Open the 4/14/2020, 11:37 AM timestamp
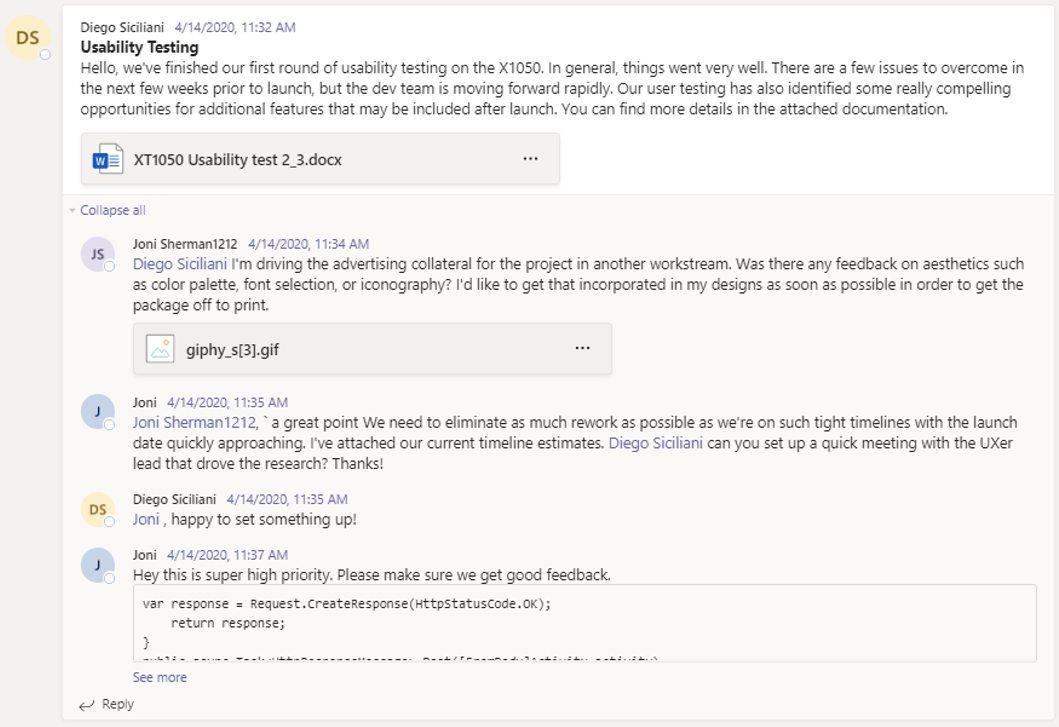 (x=228, y=555)
